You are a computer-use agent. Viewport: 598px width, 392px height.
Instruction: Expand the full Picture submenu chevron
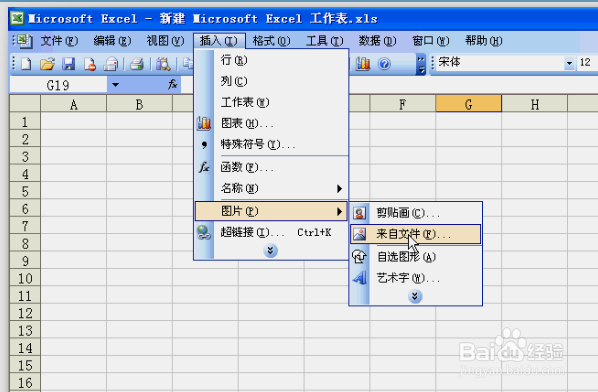click(415, 296)
